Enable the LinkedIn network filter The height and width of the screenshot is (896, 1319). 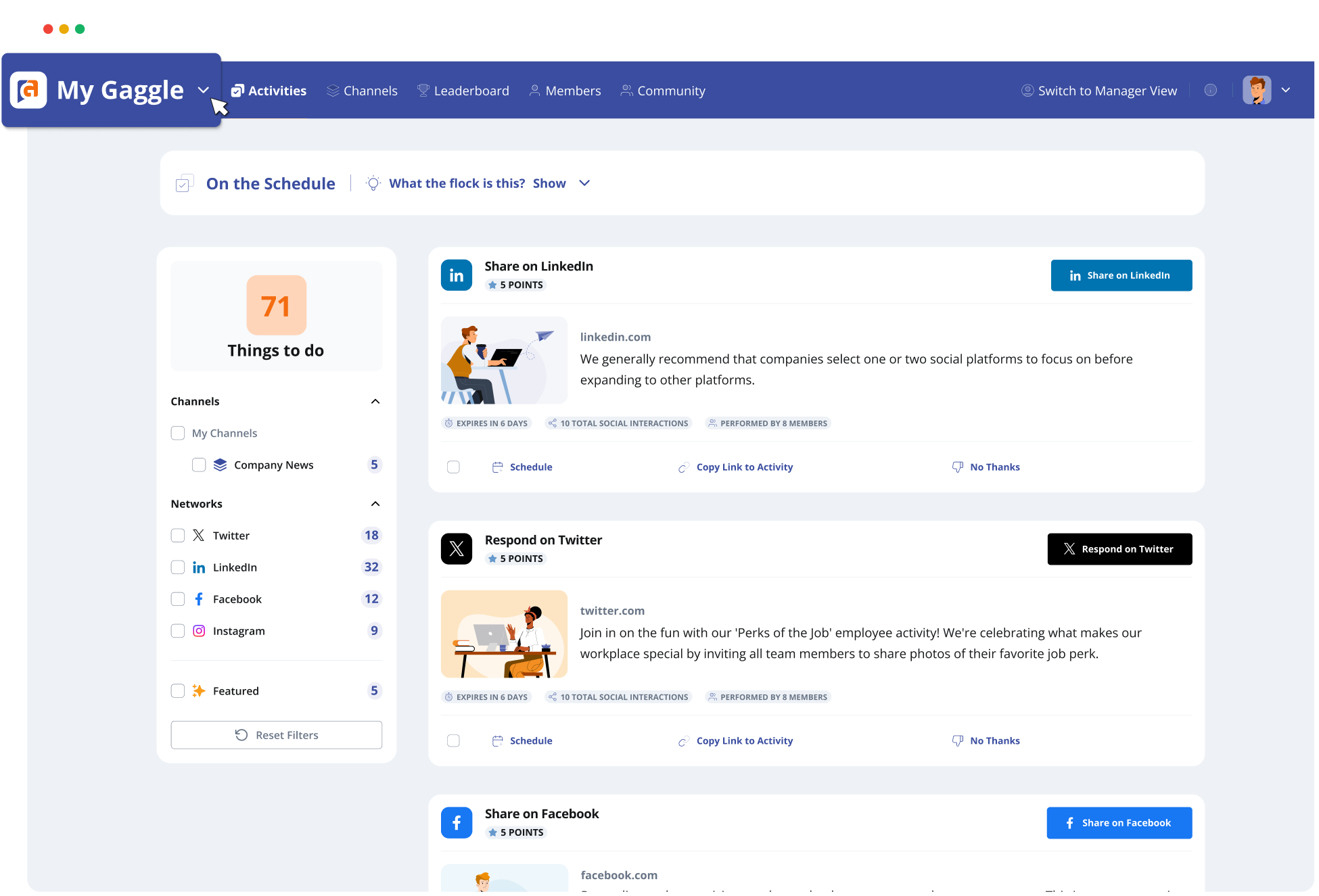click(178, 567)
